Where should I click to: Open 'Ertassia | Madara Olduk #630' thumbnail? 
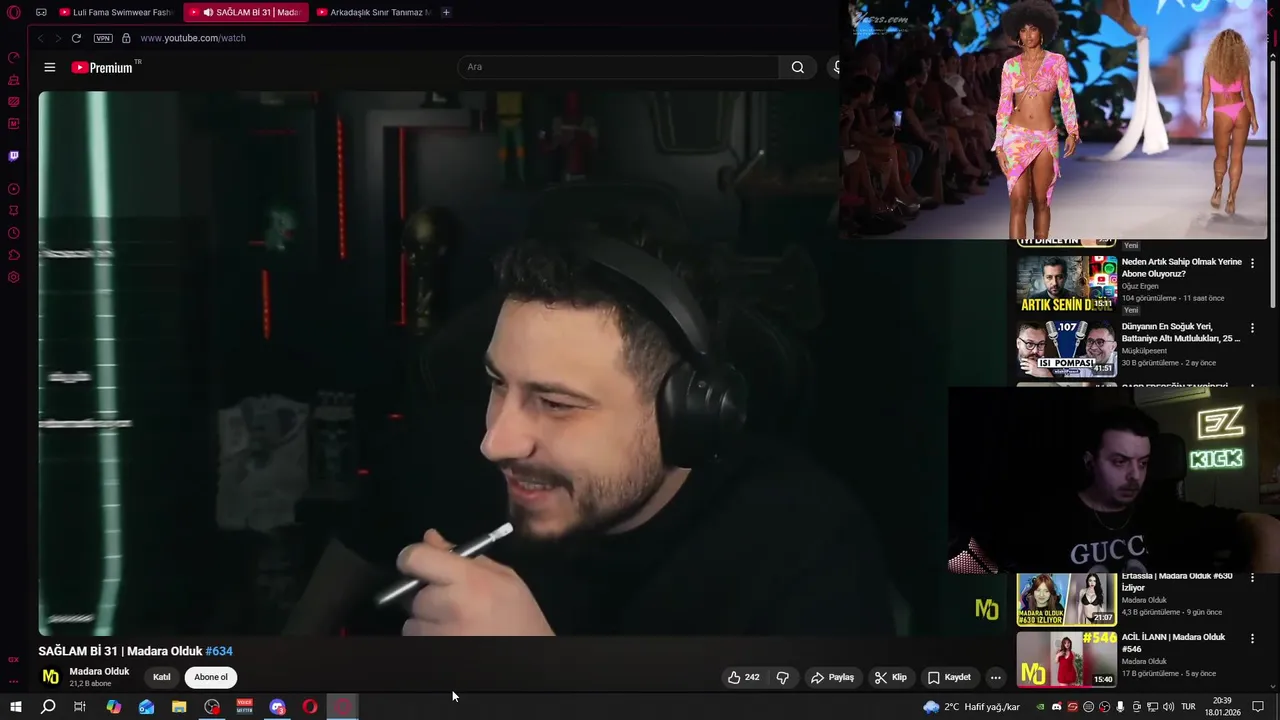[x=1066, y=598]
